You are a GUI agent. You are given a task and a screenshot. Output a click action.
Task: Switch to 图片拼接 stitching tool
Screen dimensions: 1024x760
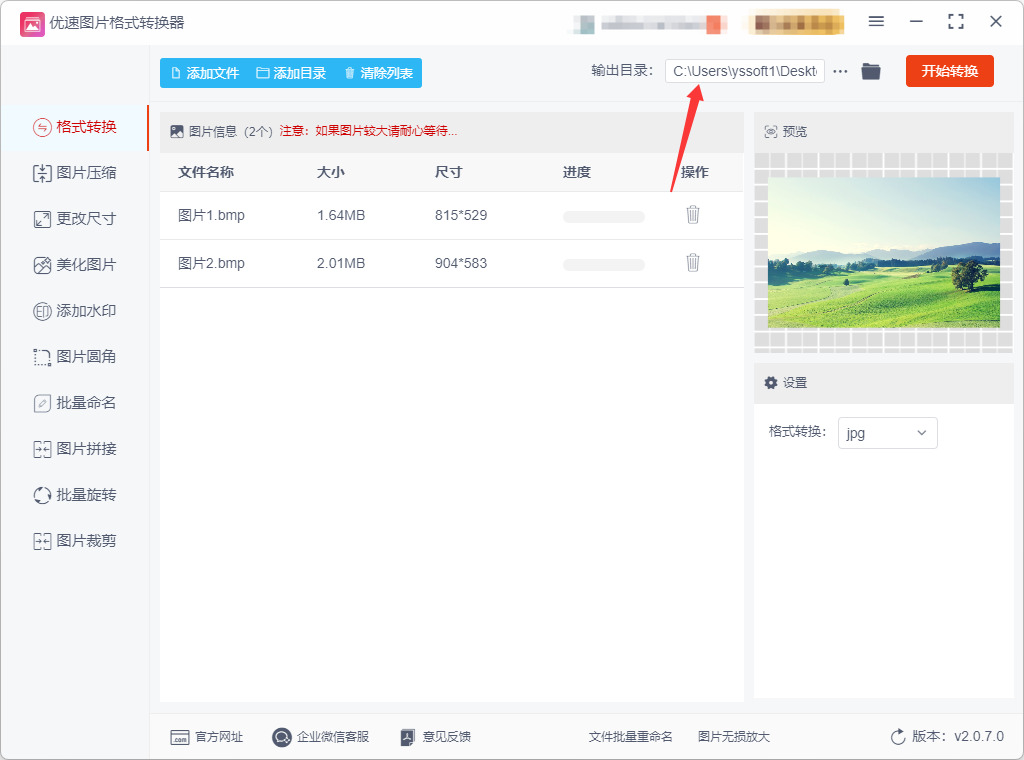[75, 449]
